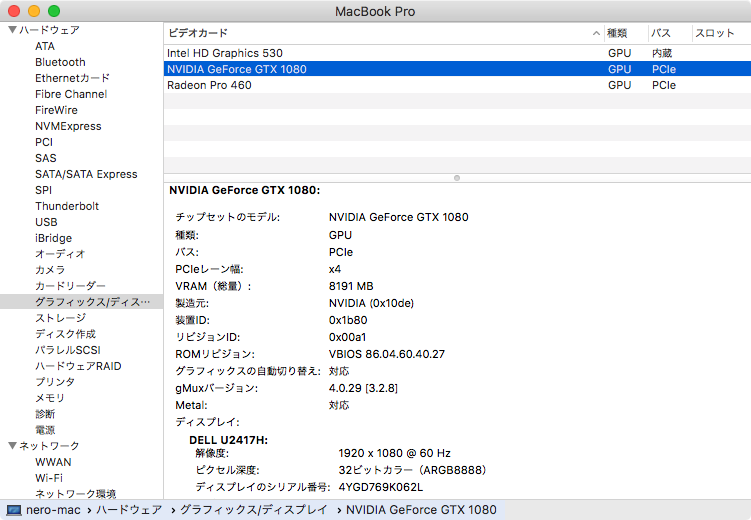Viewport: 751px width, 520px height.
Task: Click the device ID value 0x1b80
Action: [x=348, y=320]
